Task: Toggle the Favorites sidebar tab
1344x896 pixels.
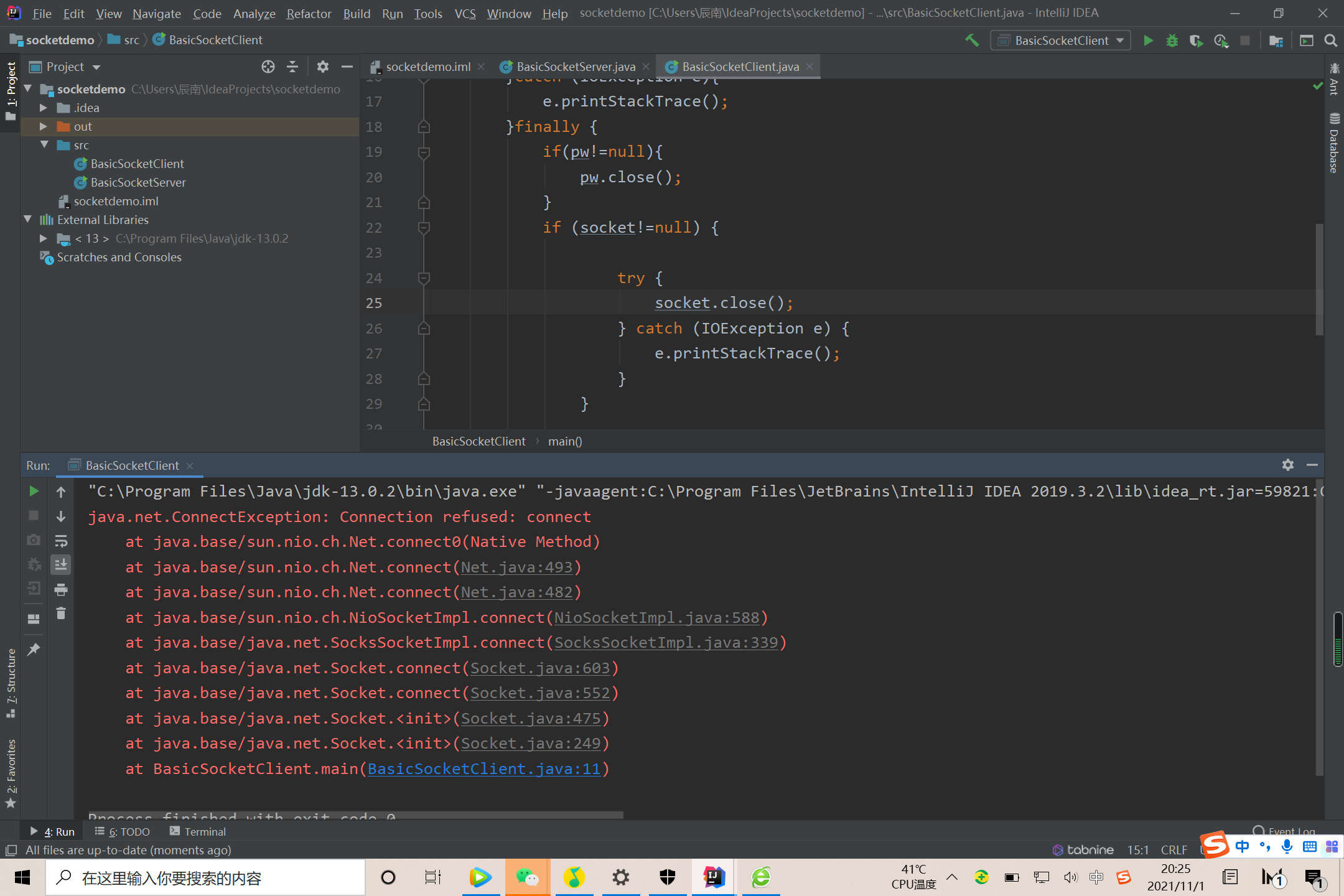Action: click(11, 773)
